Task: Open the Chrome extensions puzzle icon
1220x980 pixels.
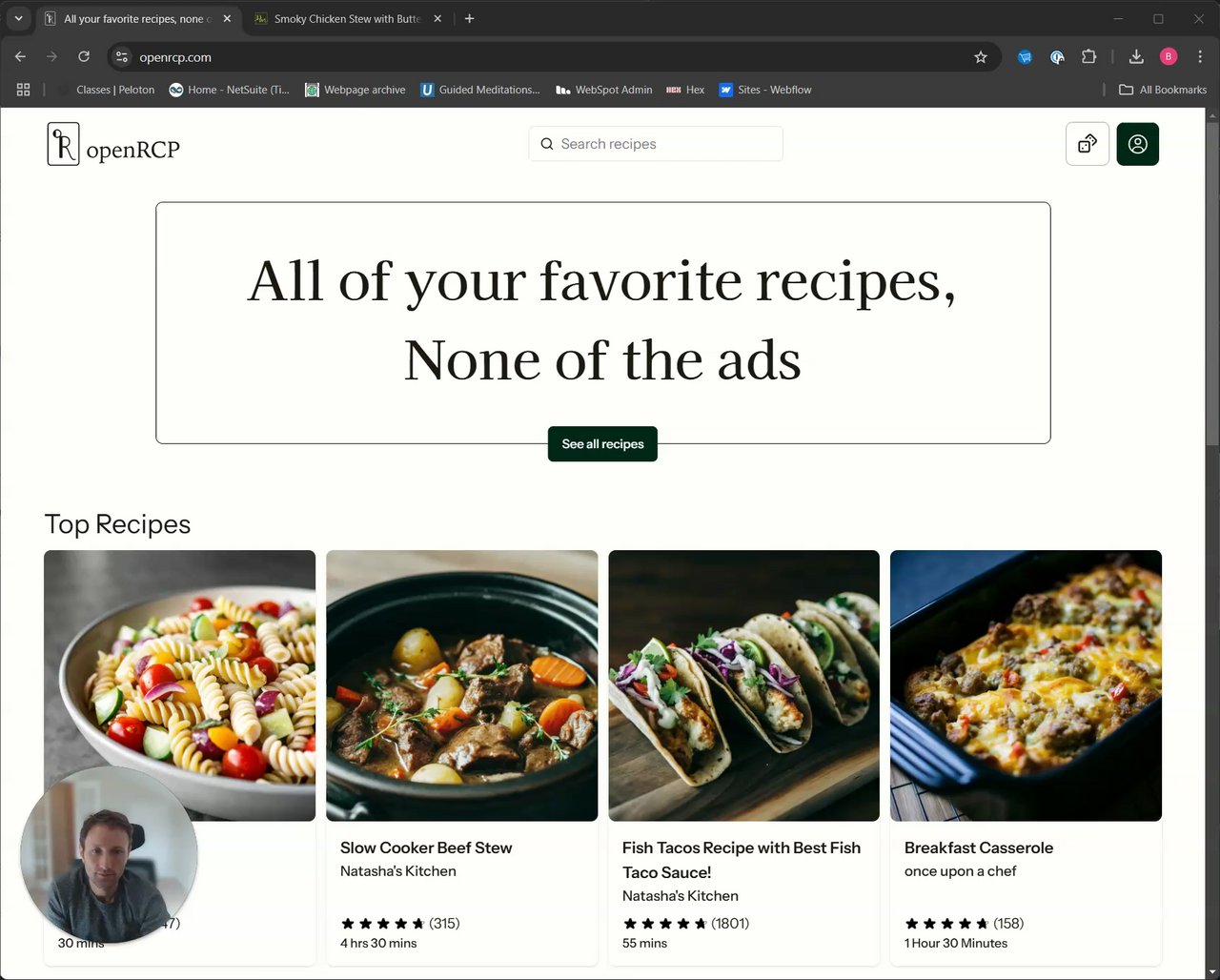Action: [1088, 57]
